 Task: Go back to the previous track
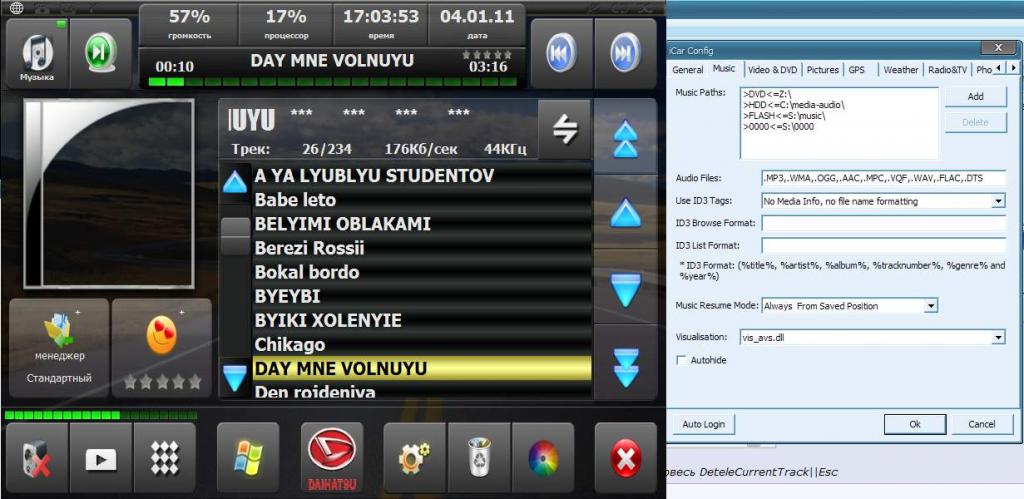tap(561, 52)
